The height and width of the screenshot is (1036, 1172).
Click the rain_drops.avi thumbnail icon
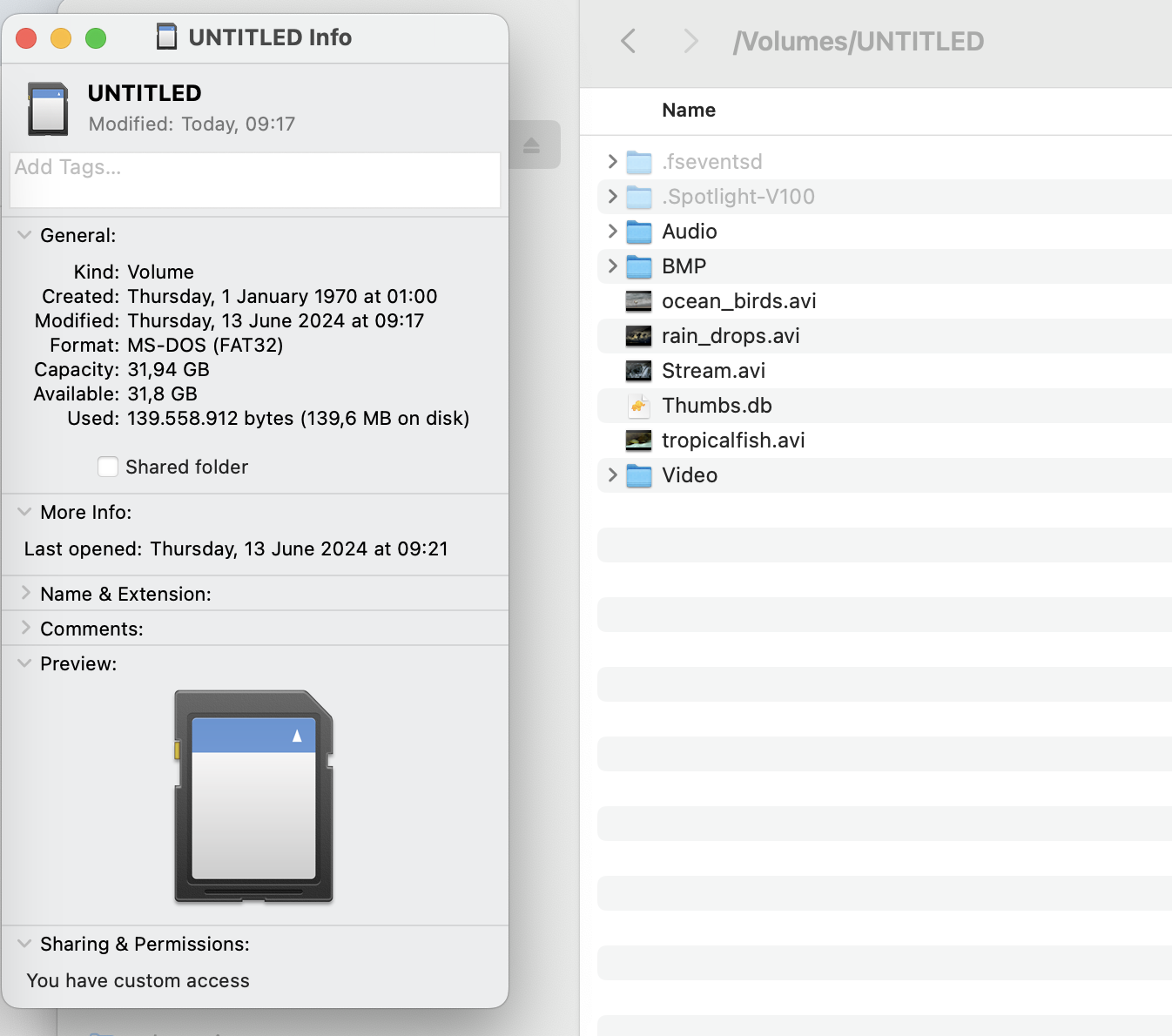coord(638,336)
